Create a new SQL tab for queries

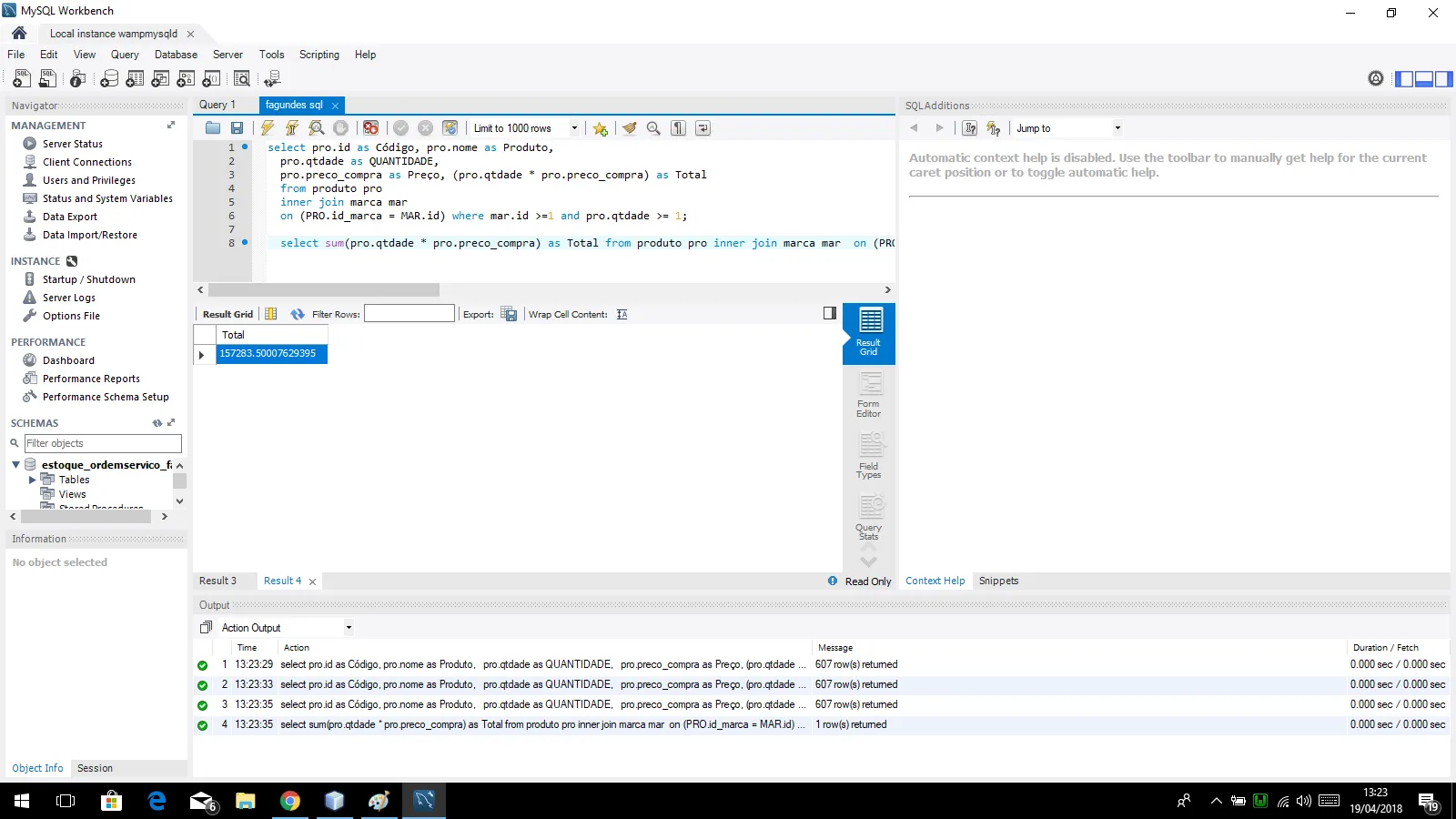coord(21,79)
